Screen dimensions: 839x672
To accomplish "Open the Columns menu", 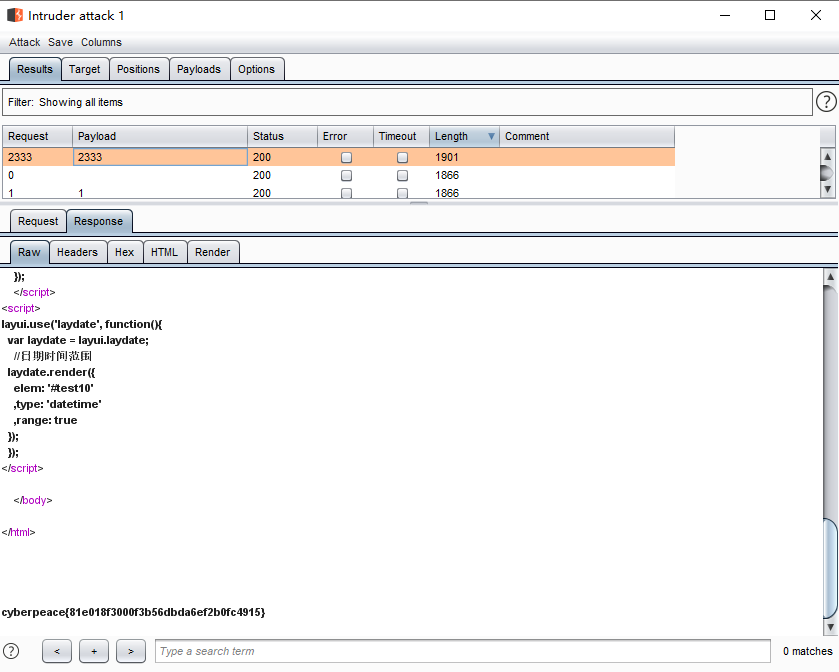I will (x=102, y=42).
